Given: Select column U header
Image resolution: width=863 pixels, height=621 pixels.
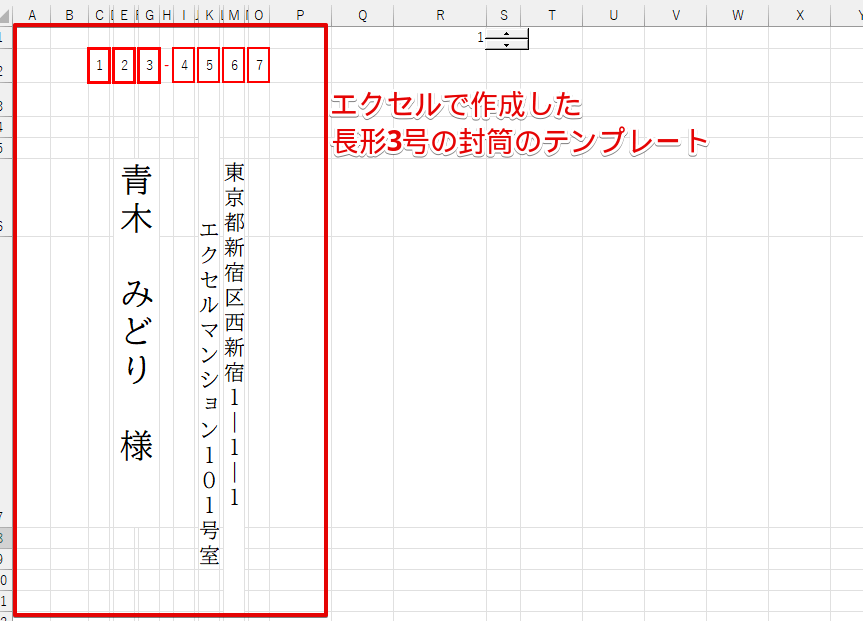Looking at the screenshot, I should 613,14.
